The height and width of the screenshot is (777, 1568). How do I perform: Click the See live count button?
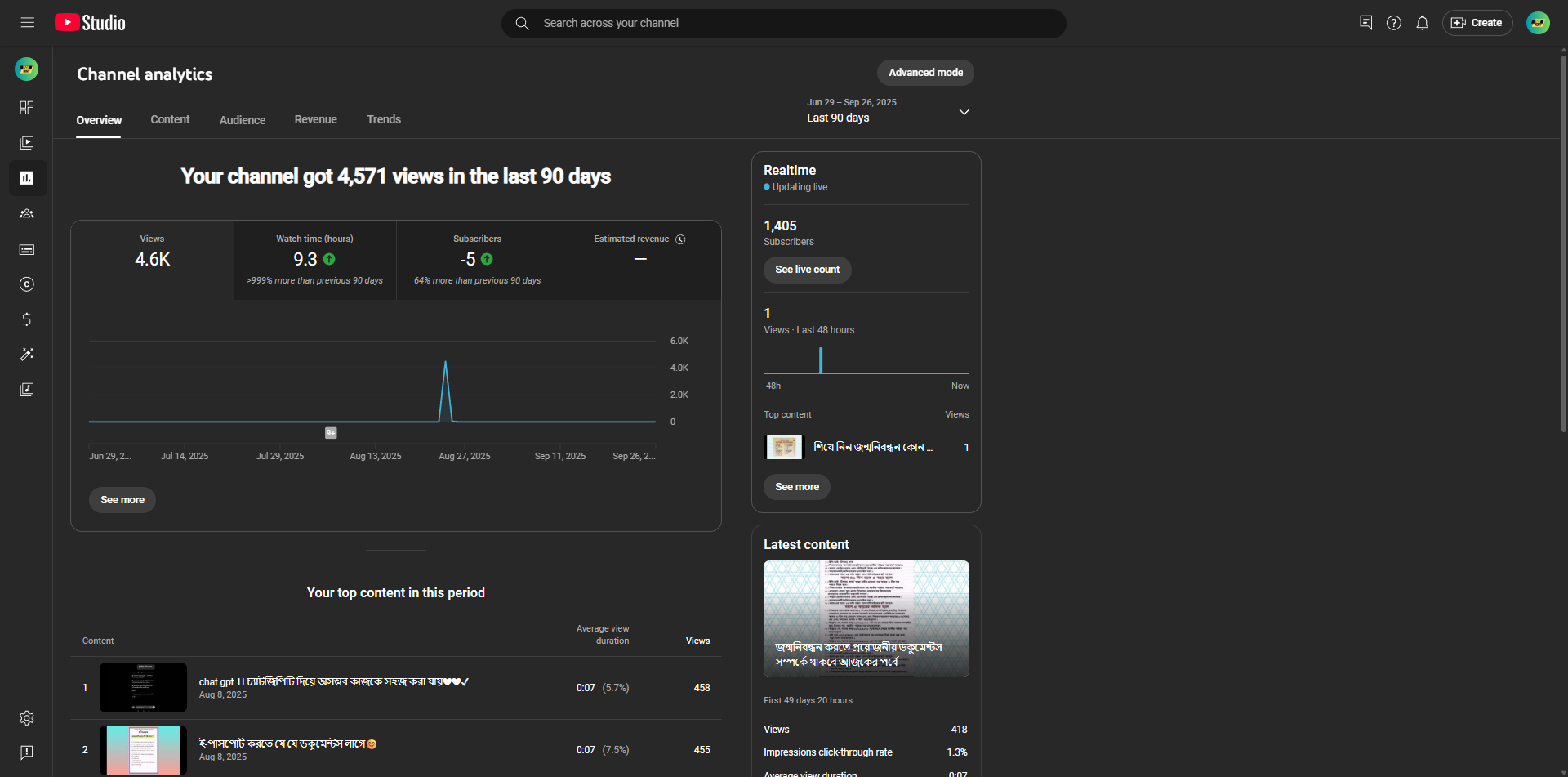[807, 270]
